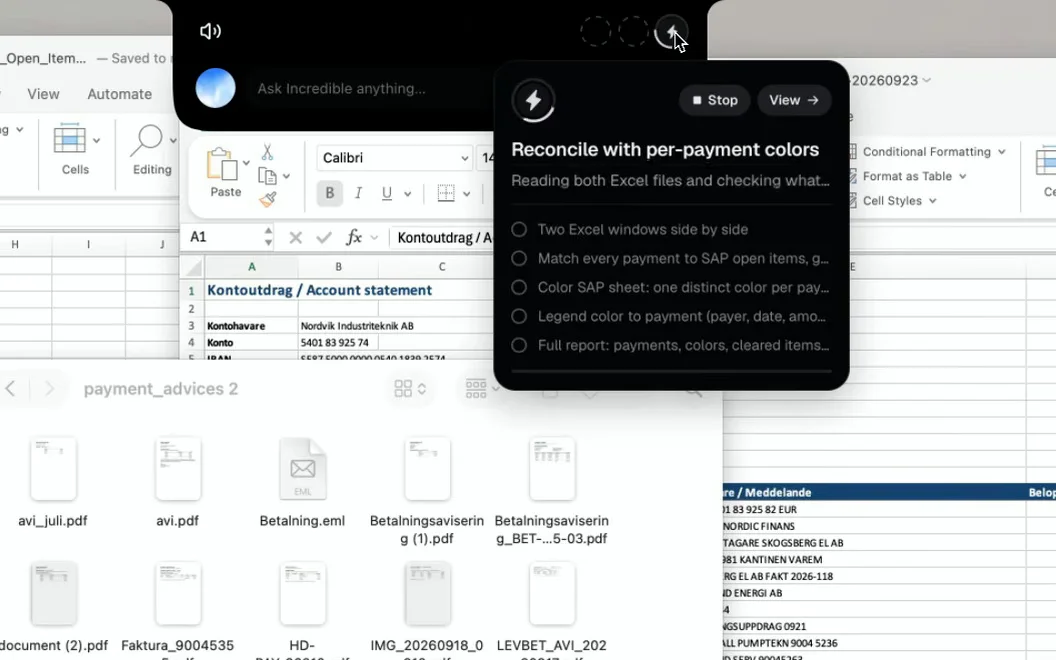Open the View tab in left Excel window
1056x660 pixels.
point(43,94)
